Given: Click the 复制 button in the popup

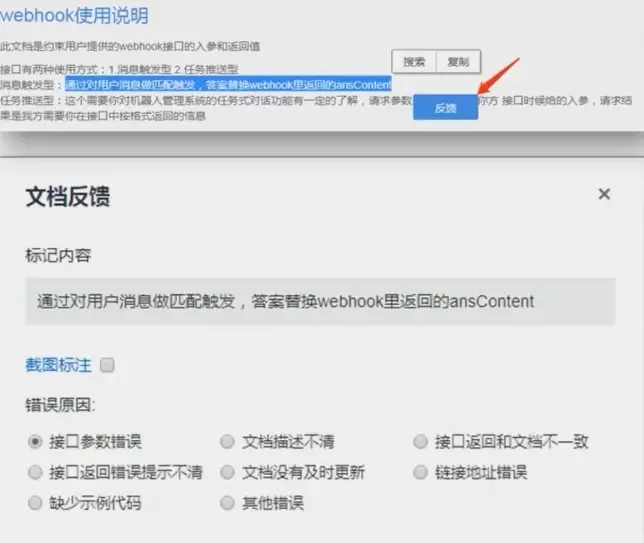Looking at the screenshot, I should click(457, 62).
